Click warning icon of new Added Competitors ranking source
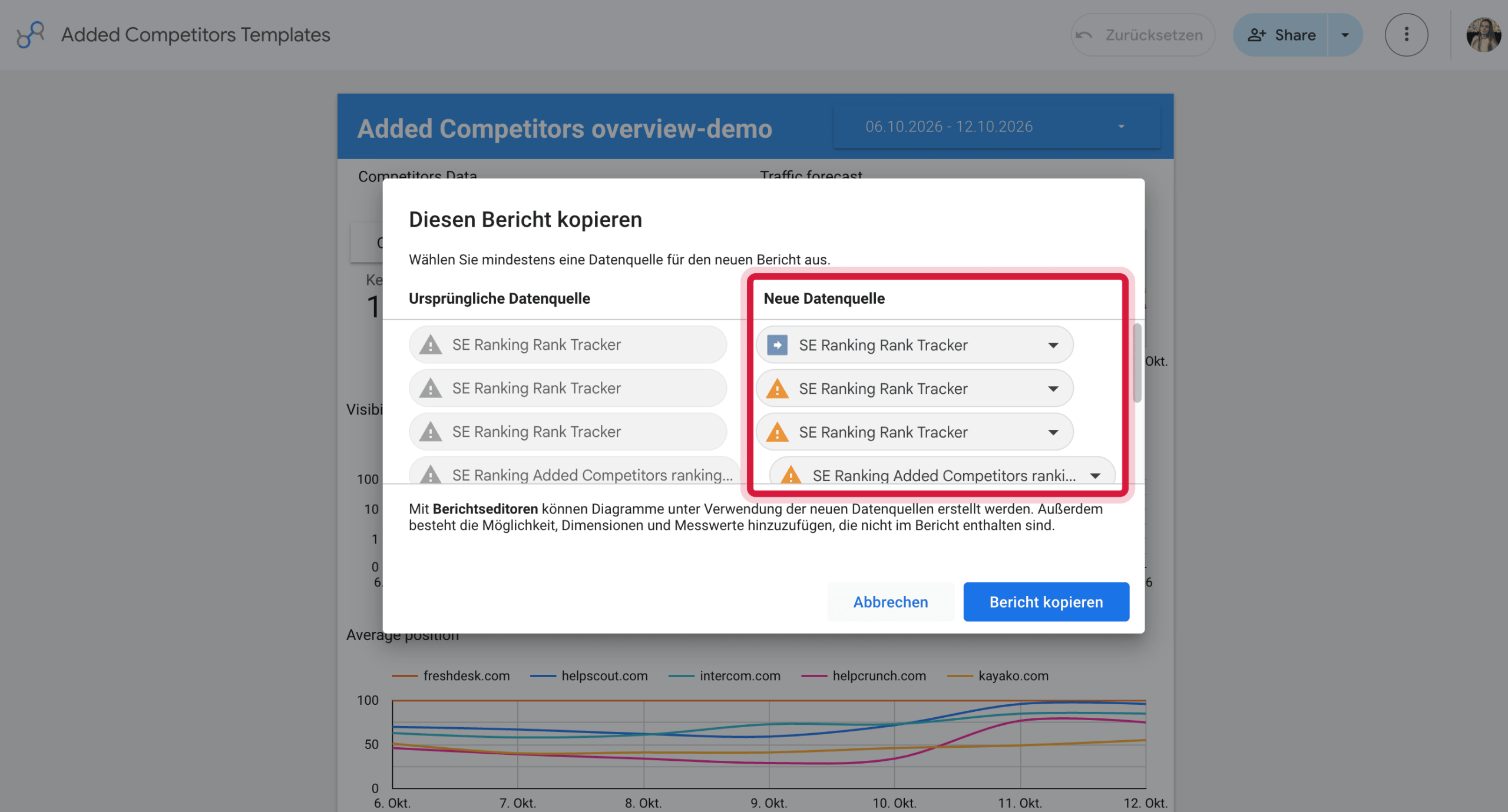This screenshot has width=1508, height=812. point(791,475)
